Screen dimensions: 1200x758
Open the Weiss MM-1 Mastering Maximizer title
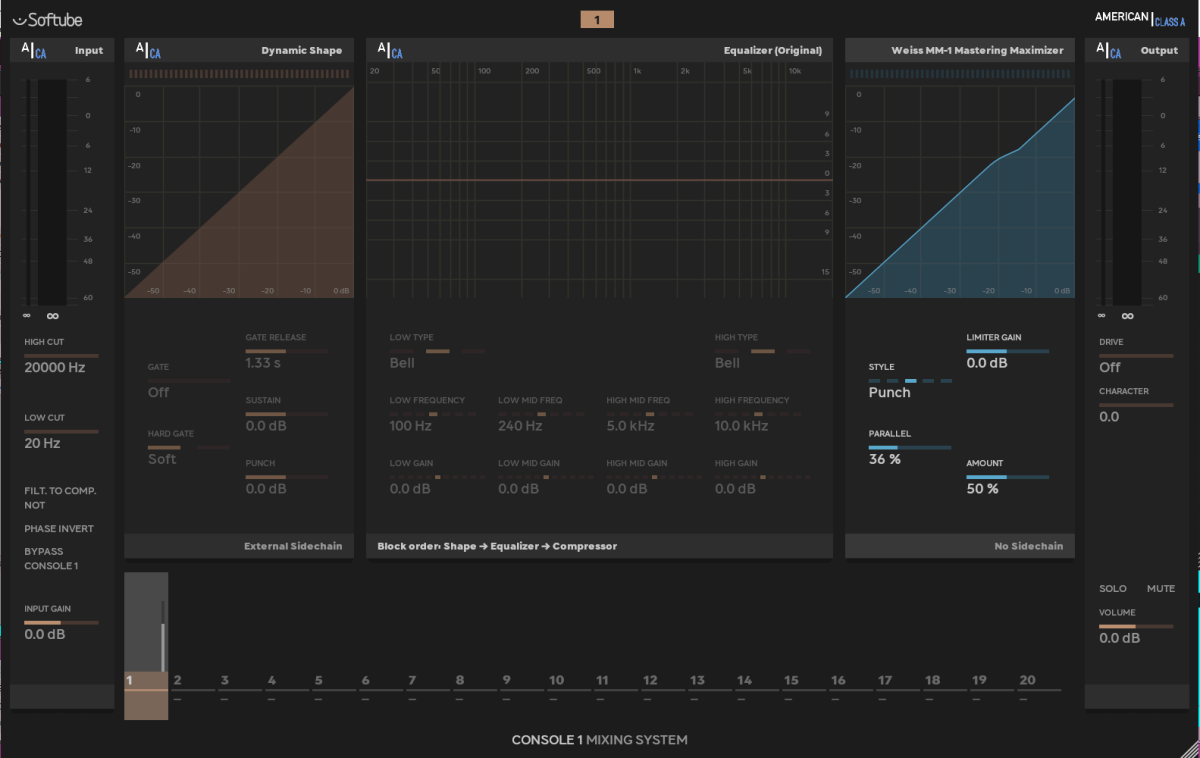click(978, 50)
